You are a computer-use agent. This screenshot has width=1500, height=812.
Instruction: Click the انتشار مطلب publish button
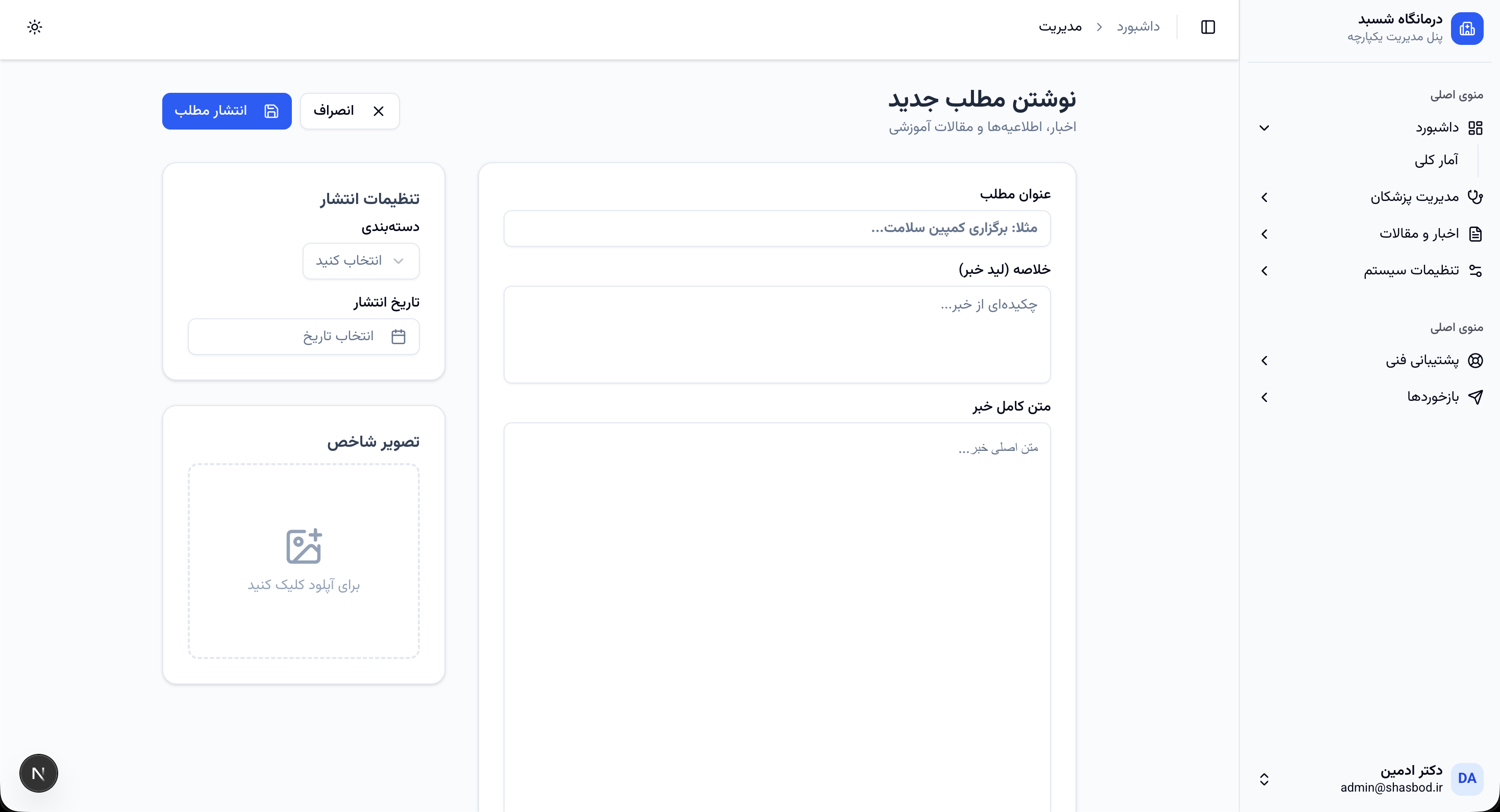(227, 111)
